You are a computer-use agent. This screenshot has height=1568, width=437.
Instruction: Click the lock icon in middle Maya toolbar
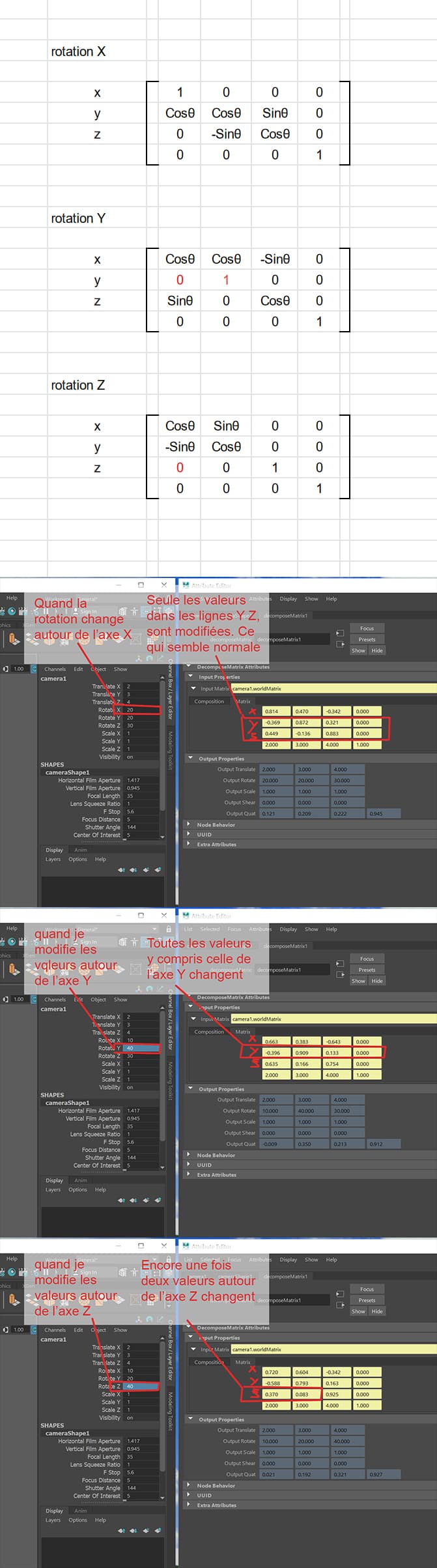[169, 929]
